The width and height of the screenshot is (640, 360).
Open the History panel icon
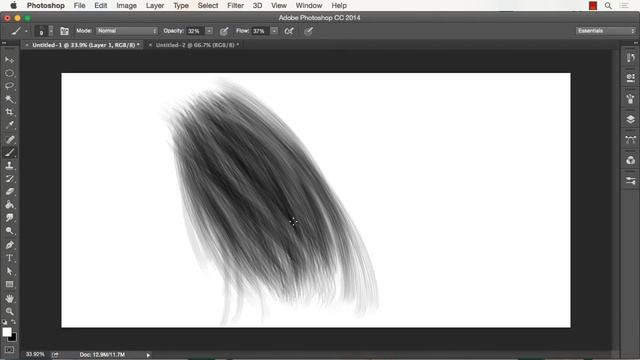click(630, 58)
